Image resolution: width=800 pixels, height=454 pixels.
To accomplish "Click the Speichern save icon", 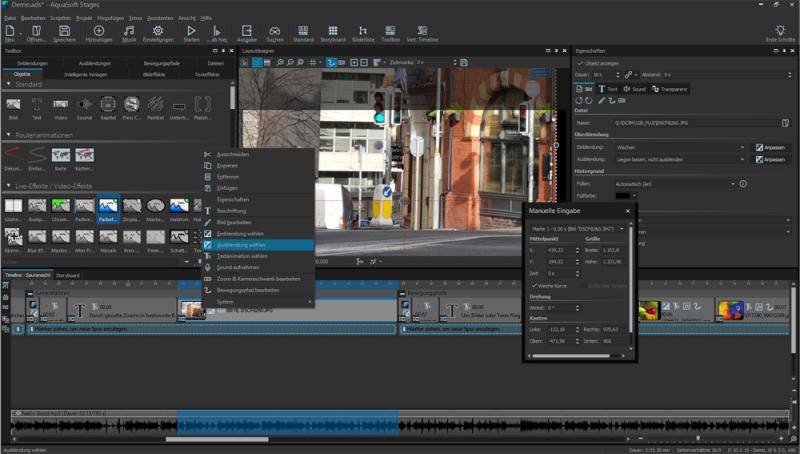I will pos(64,33).
